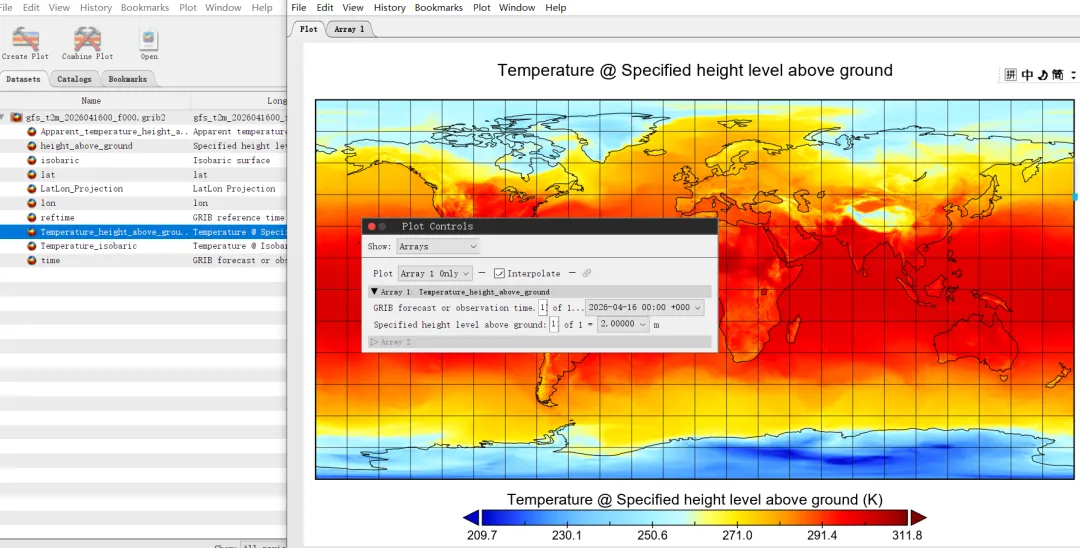Click the Long name column header

pos(239,101)
